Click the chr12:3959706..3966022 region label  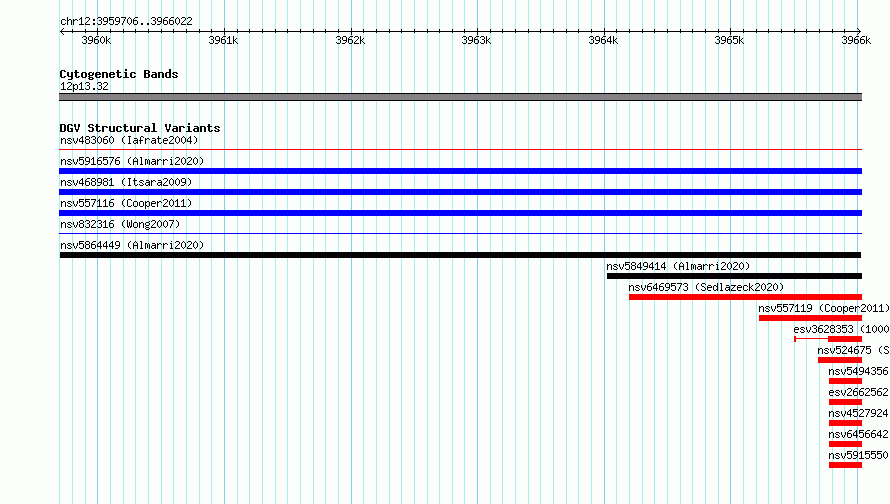click(x=126, y=21)
